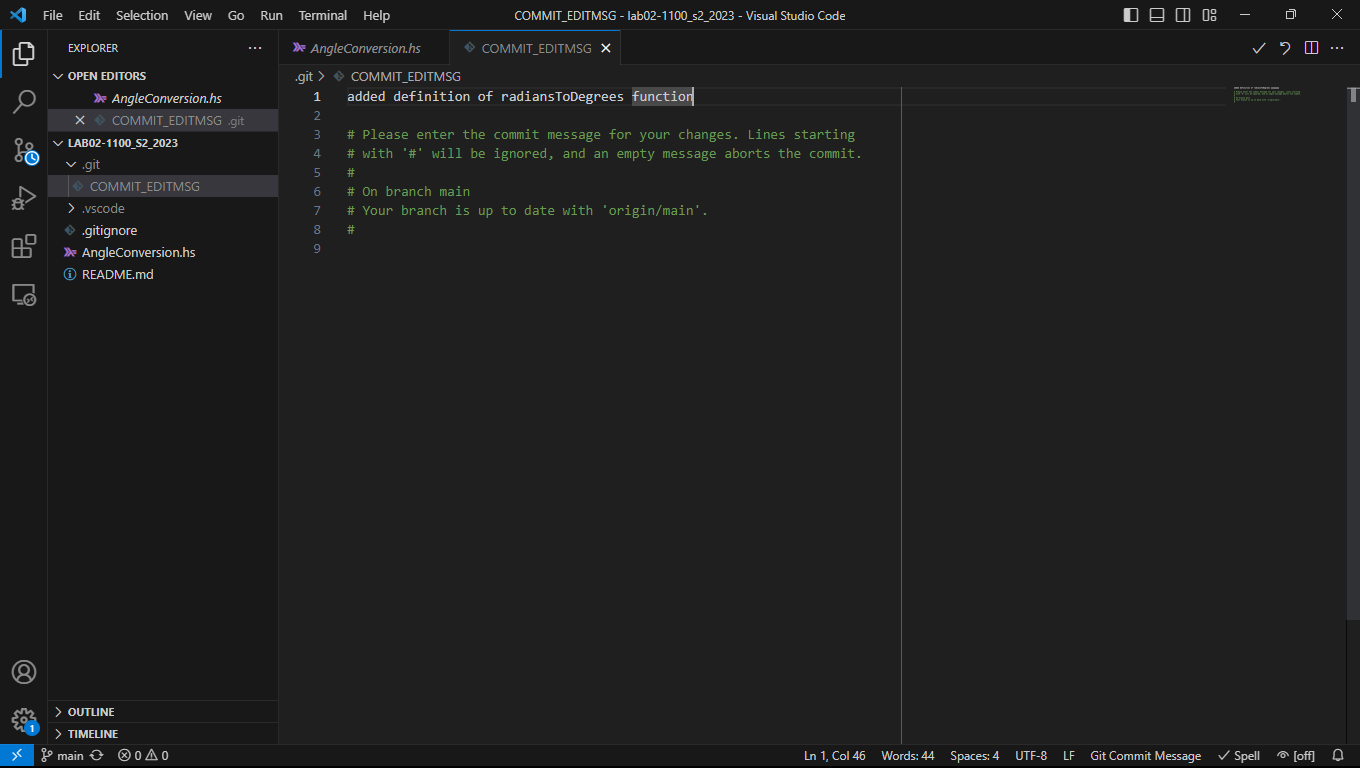Toggle the [off] eye indicator in status bar
The image size is (1360, 768).
pyautogui.click(x=1296, y=756)
